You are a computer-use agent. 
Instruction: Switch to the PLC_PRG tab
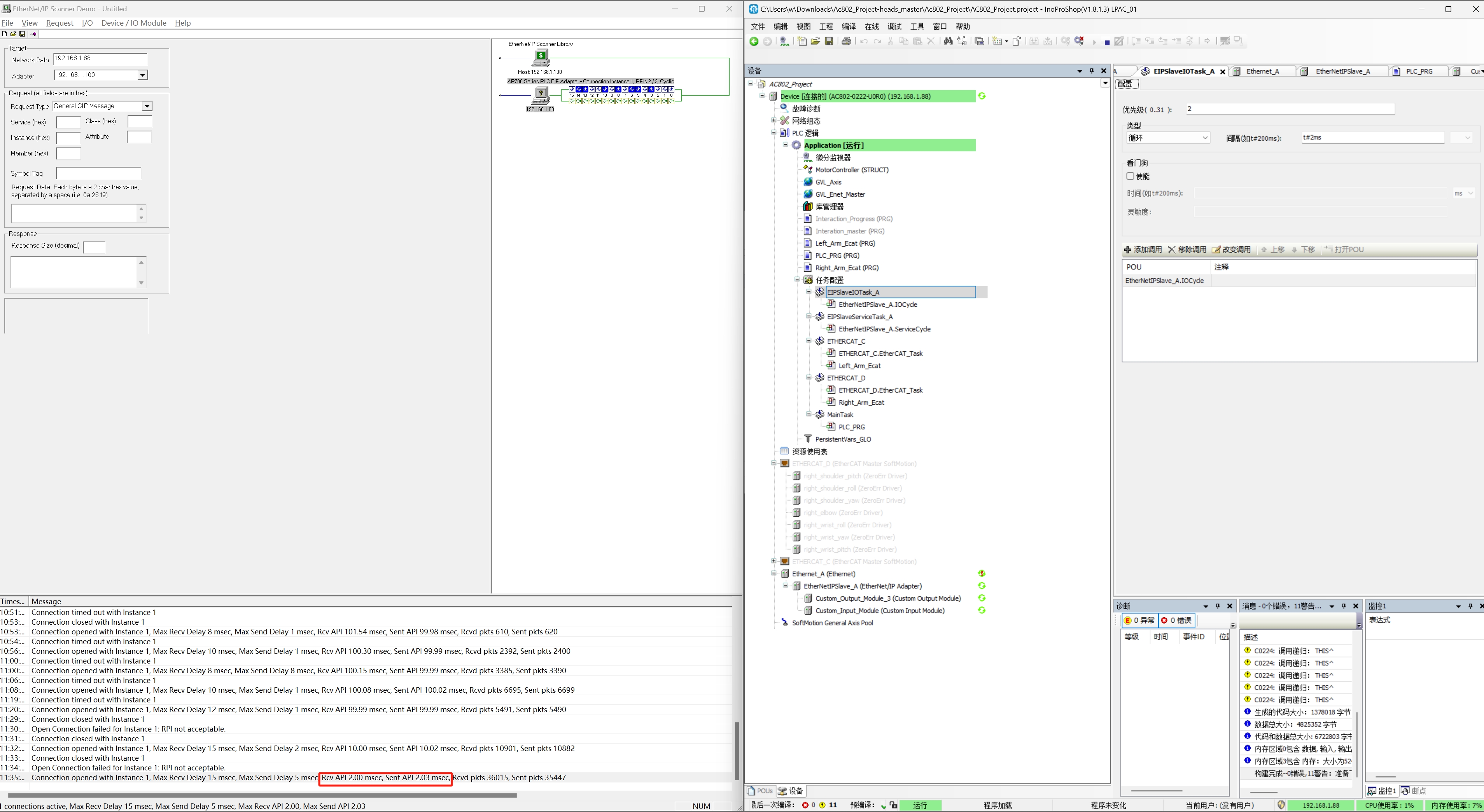[x=1419, y=72]
